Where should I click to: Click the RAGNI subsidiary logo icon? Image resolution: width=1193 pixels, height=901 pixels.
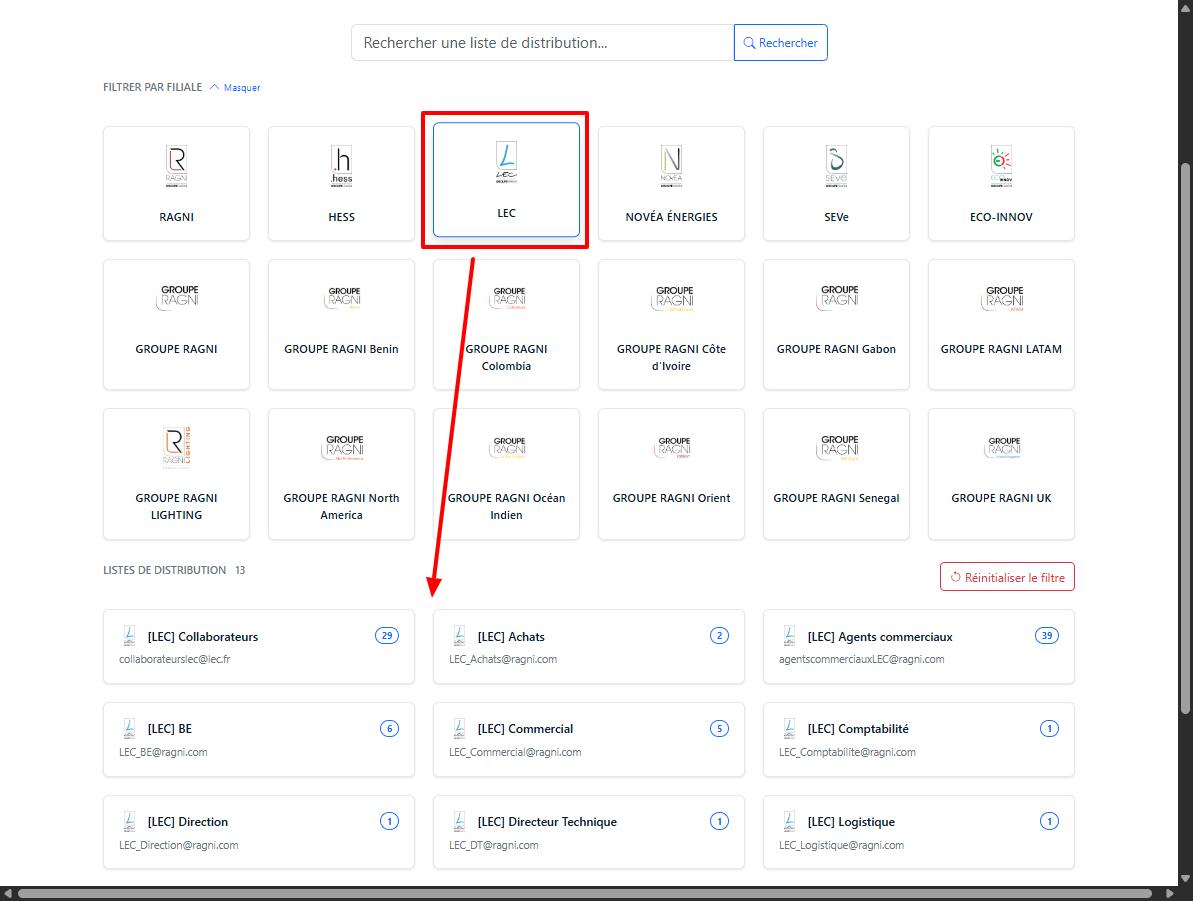click(177, 166)
